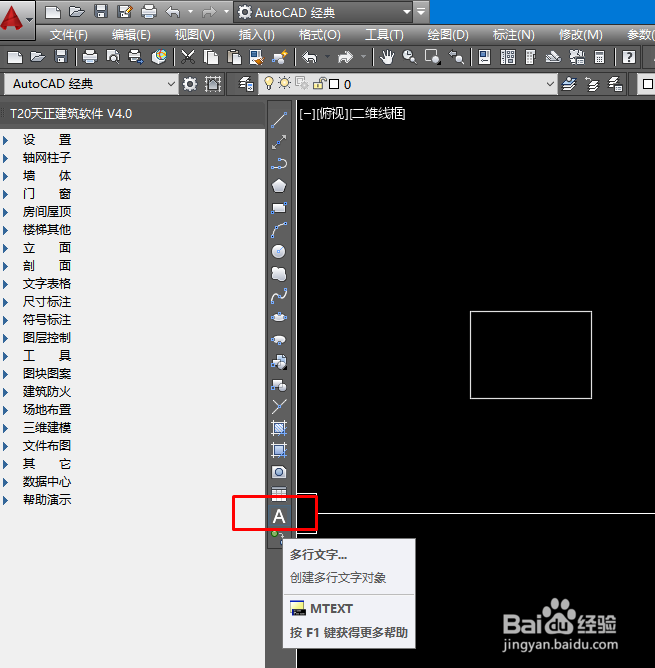Viewport: 655px width, 668px height.
Task: Select the Arc tool
Action: tap(279, 230)
